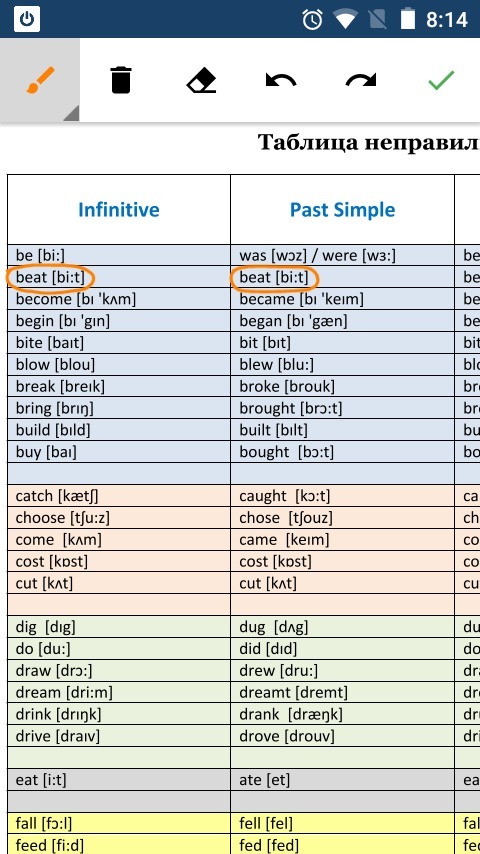Screen dimensions: 480x854
Task: Tap the power icon in status bar
Action: 27,20
